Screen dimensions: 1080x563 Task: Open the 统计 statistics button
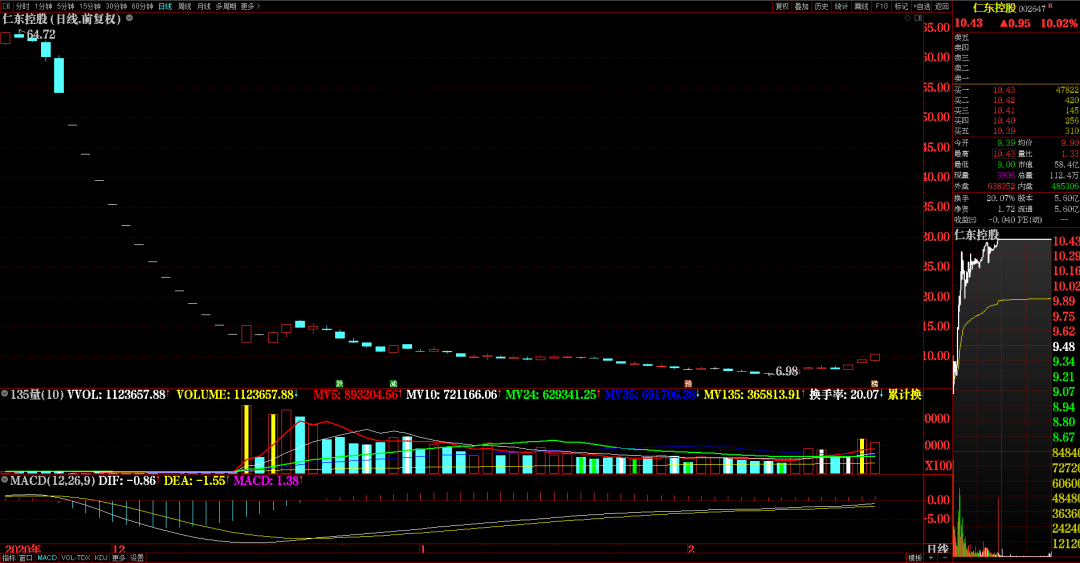click(842, 6)
